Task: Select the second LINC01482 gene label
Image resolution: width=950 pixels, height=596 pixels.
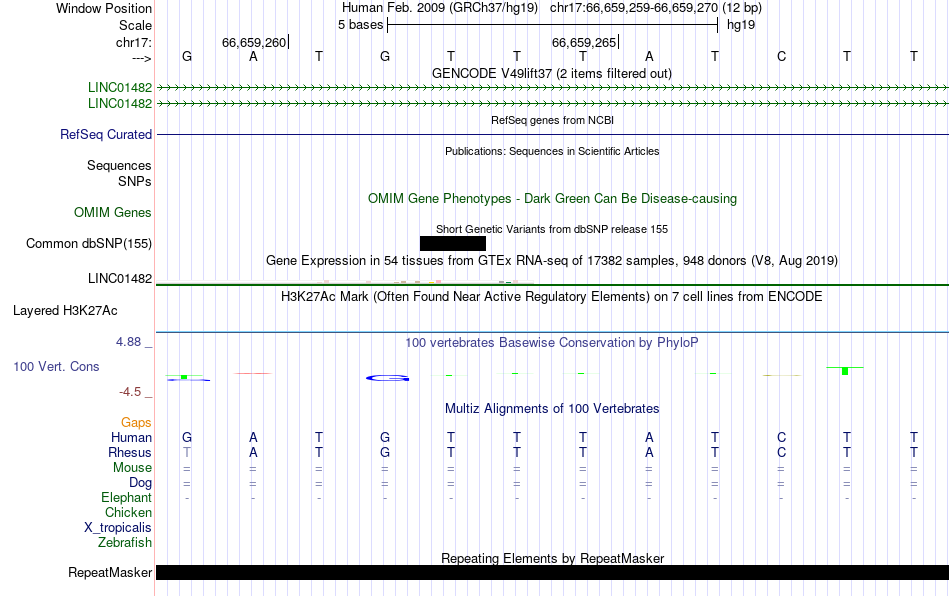Action: pyautogui.click(x=120, y=104)
